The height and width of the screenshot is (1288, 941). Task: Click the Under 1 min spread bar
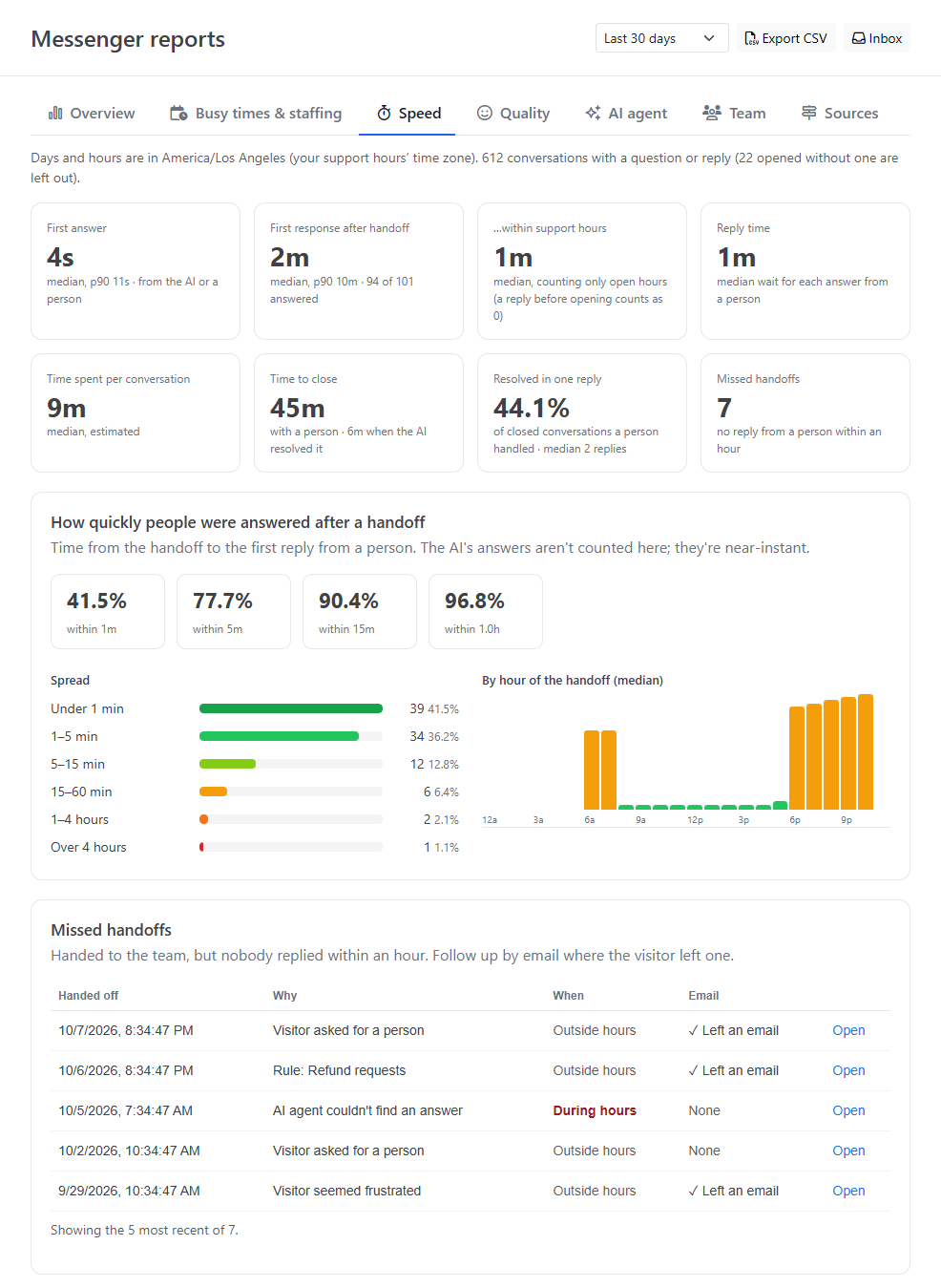[x=291, y=708]
